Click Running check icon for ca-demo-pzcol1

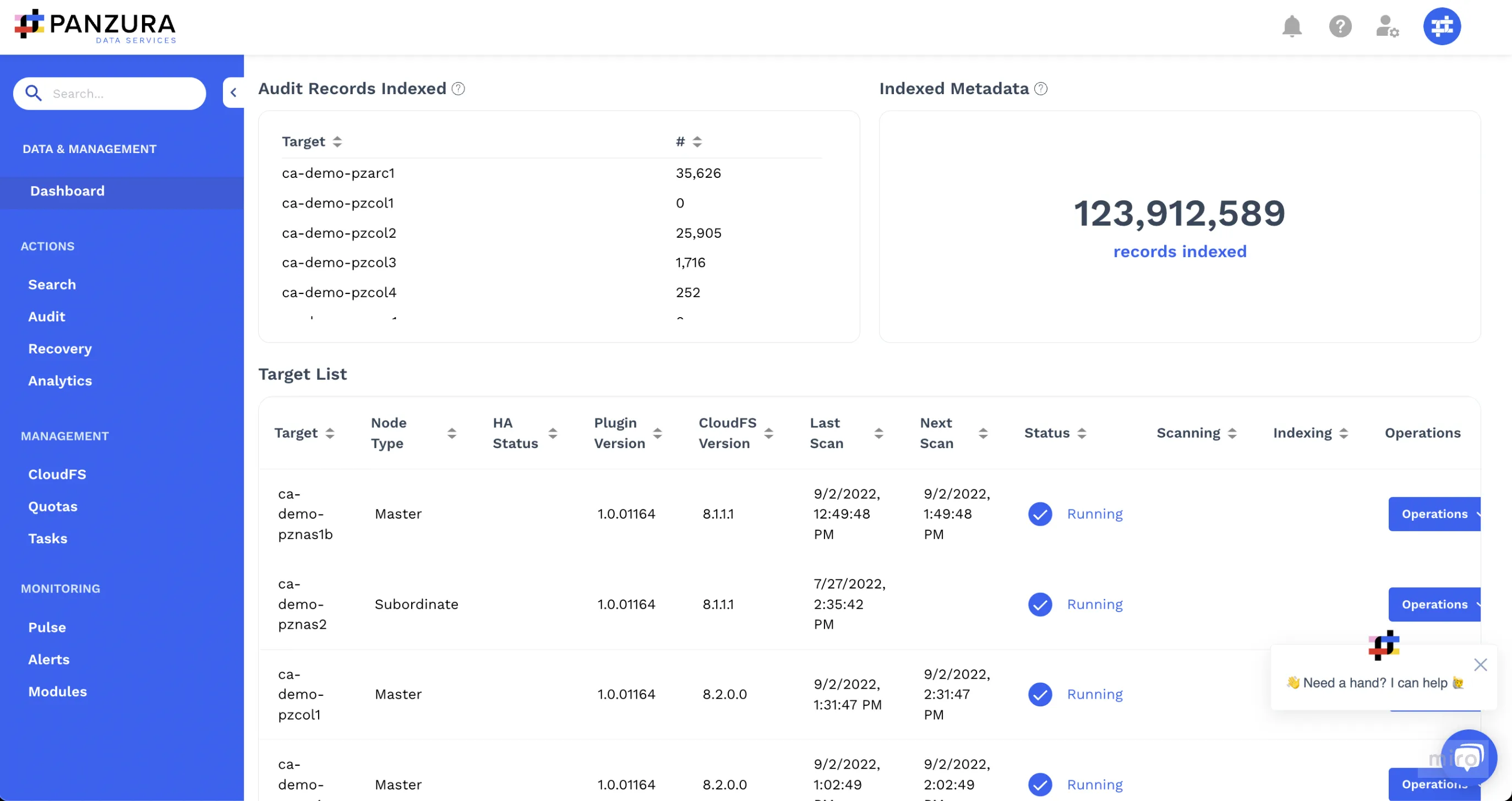coord(1040,695)
